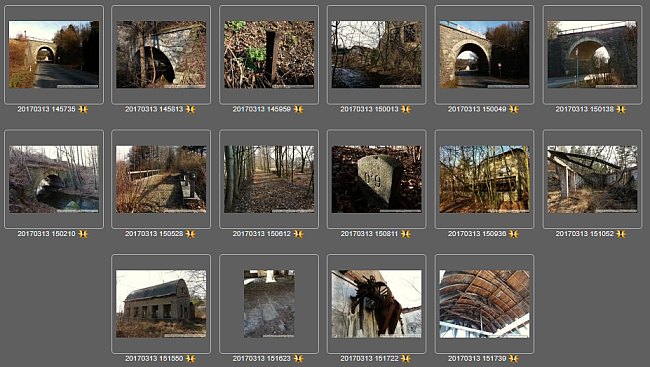Open the post-in-leaves photo 20170313 145959
Image resolution: width=650 pixels, height=367 pixels.
(x=269, y=54)
